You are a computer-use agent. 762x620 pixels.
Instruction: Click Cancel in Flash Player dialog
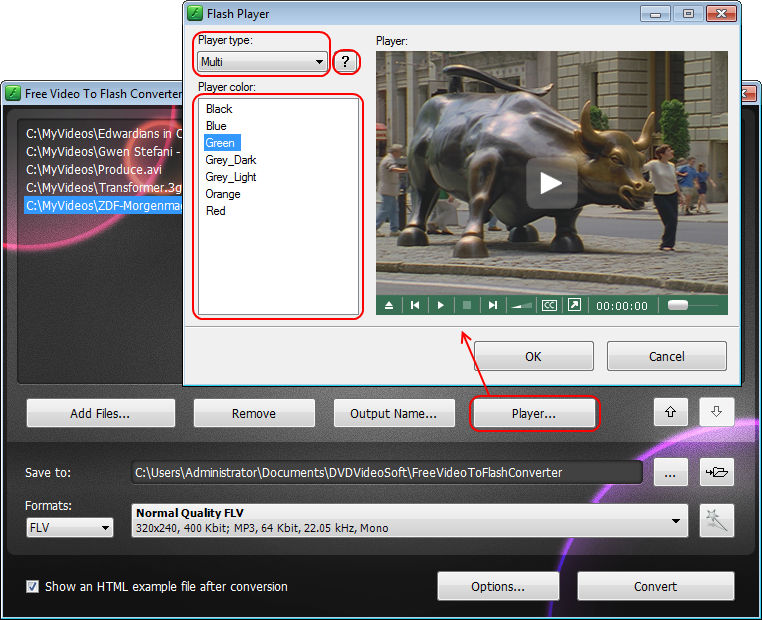click(x=667, y=356)
